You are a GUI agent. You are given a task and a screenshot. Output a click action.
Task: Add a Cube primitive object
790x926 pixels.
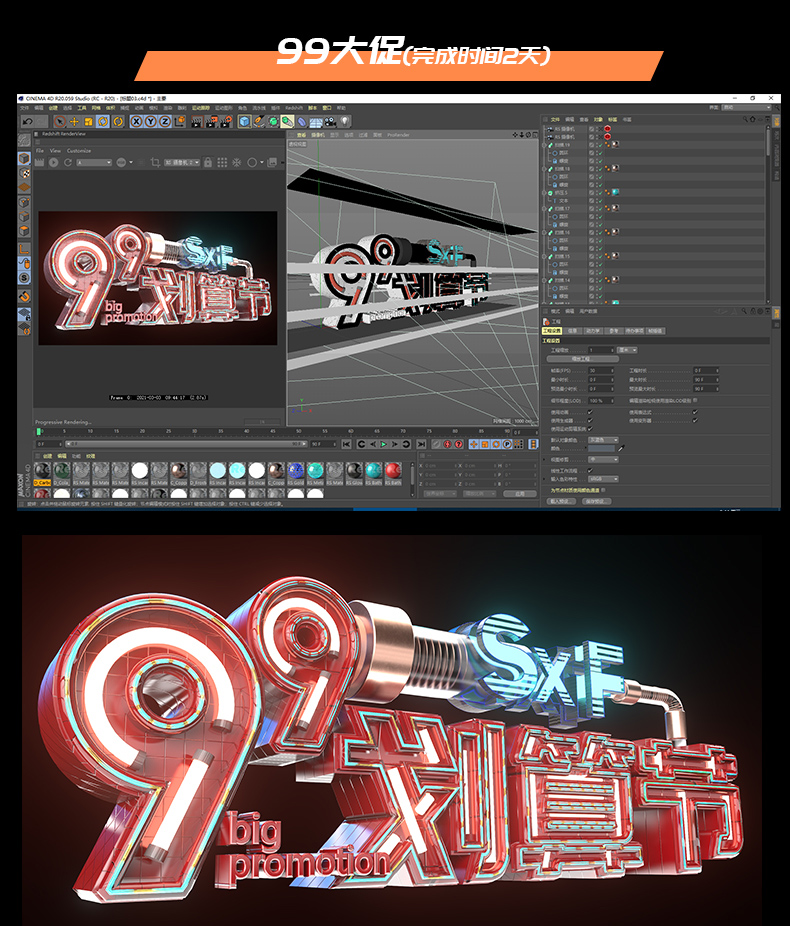coord(244,122)
